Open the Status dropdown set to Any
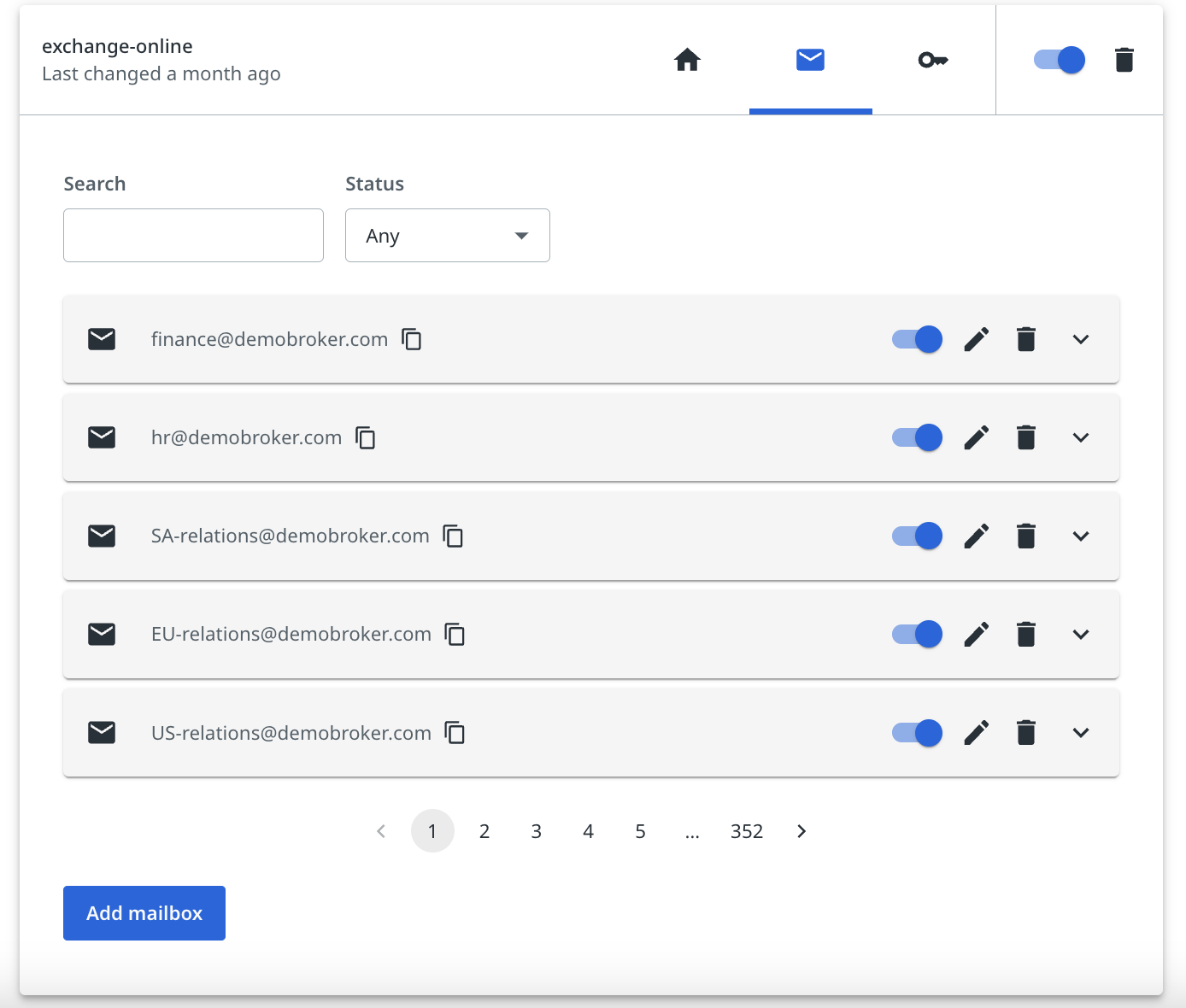The width and height of the screenshot is (1186, 1008). (447, 236)
